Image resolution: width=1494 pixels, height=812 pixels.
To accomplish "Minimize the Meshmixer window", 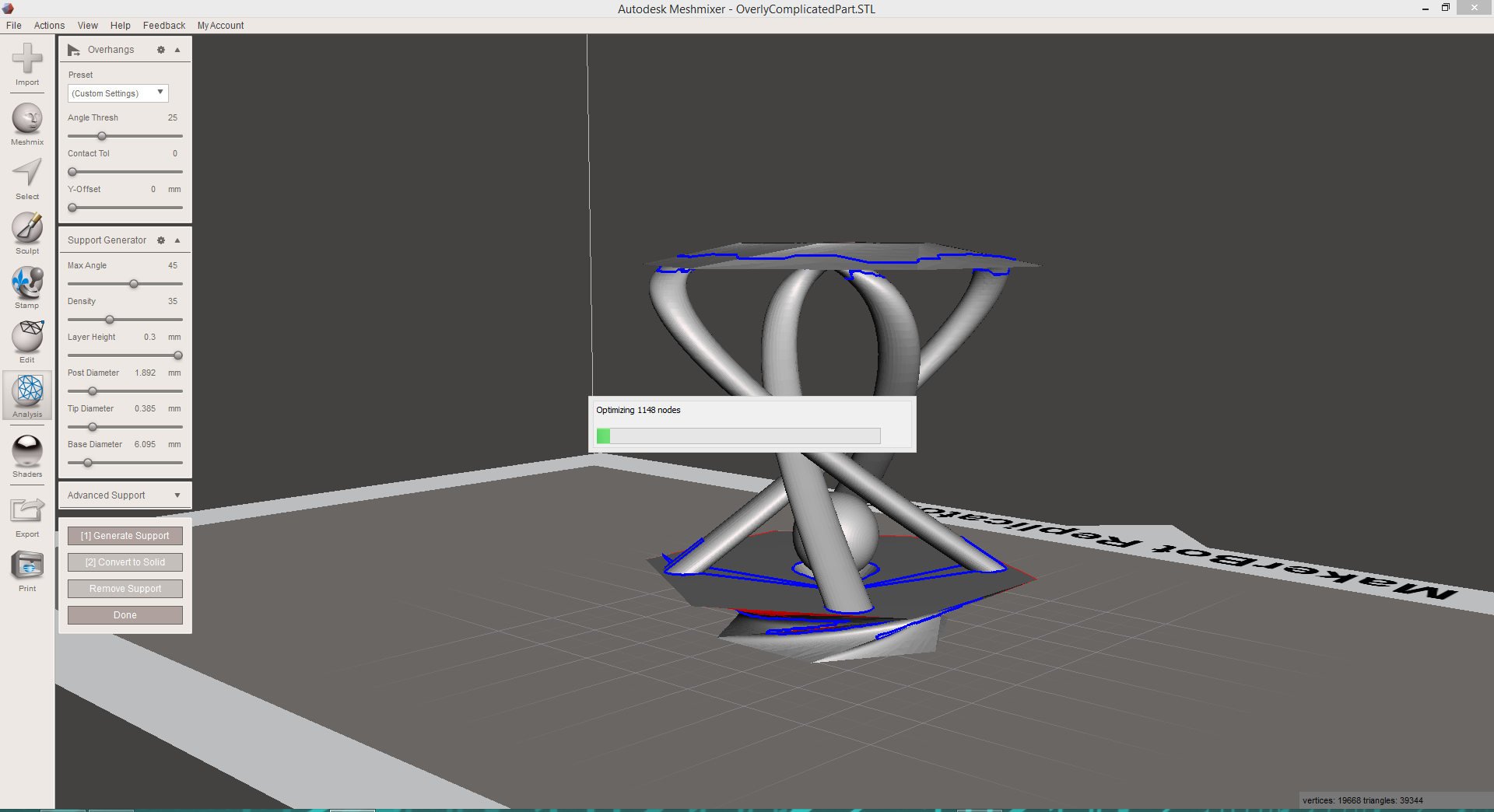I will (x=1426, y=8).
